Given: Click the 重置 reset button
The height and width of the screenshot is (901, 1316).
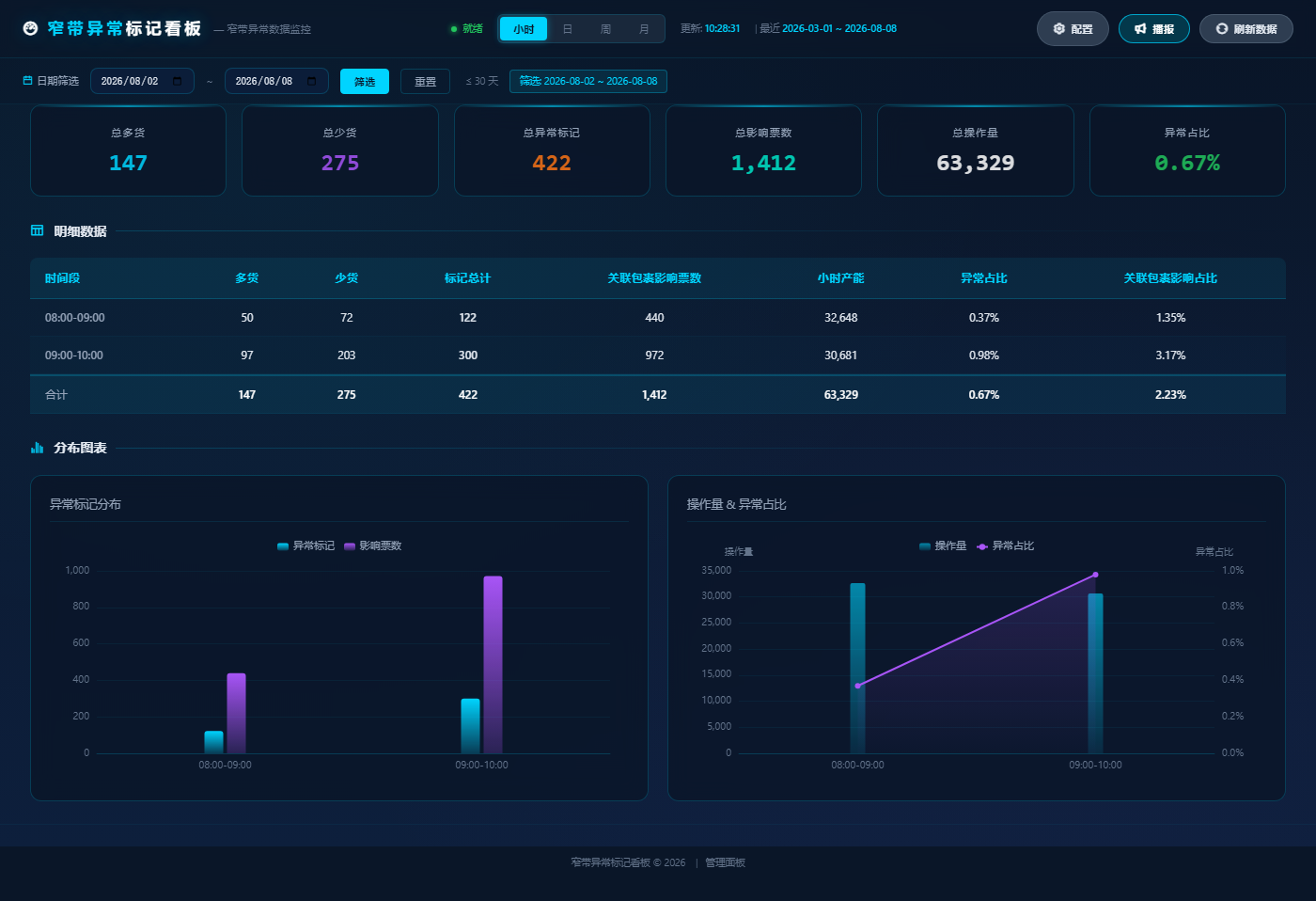Looking at the screenshot, I should coord(425,82).
